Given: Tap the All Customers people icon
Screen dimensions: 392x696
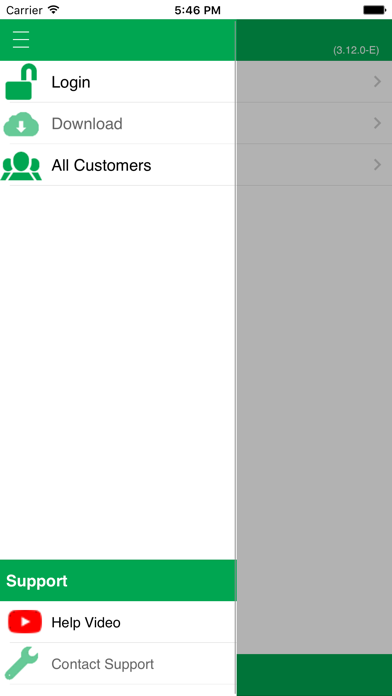Looking at the screenshot, I should (21, 166).
